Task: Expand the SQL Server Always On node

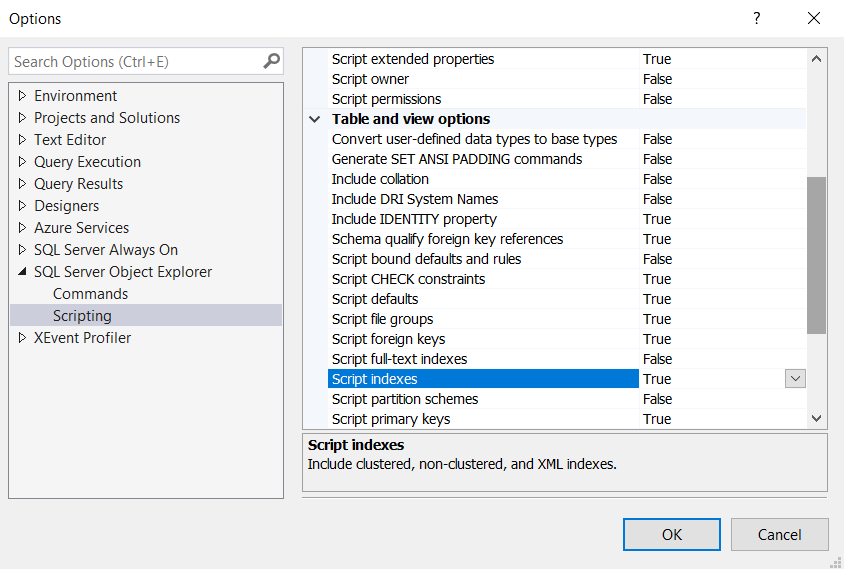Action: pos(22,250)
